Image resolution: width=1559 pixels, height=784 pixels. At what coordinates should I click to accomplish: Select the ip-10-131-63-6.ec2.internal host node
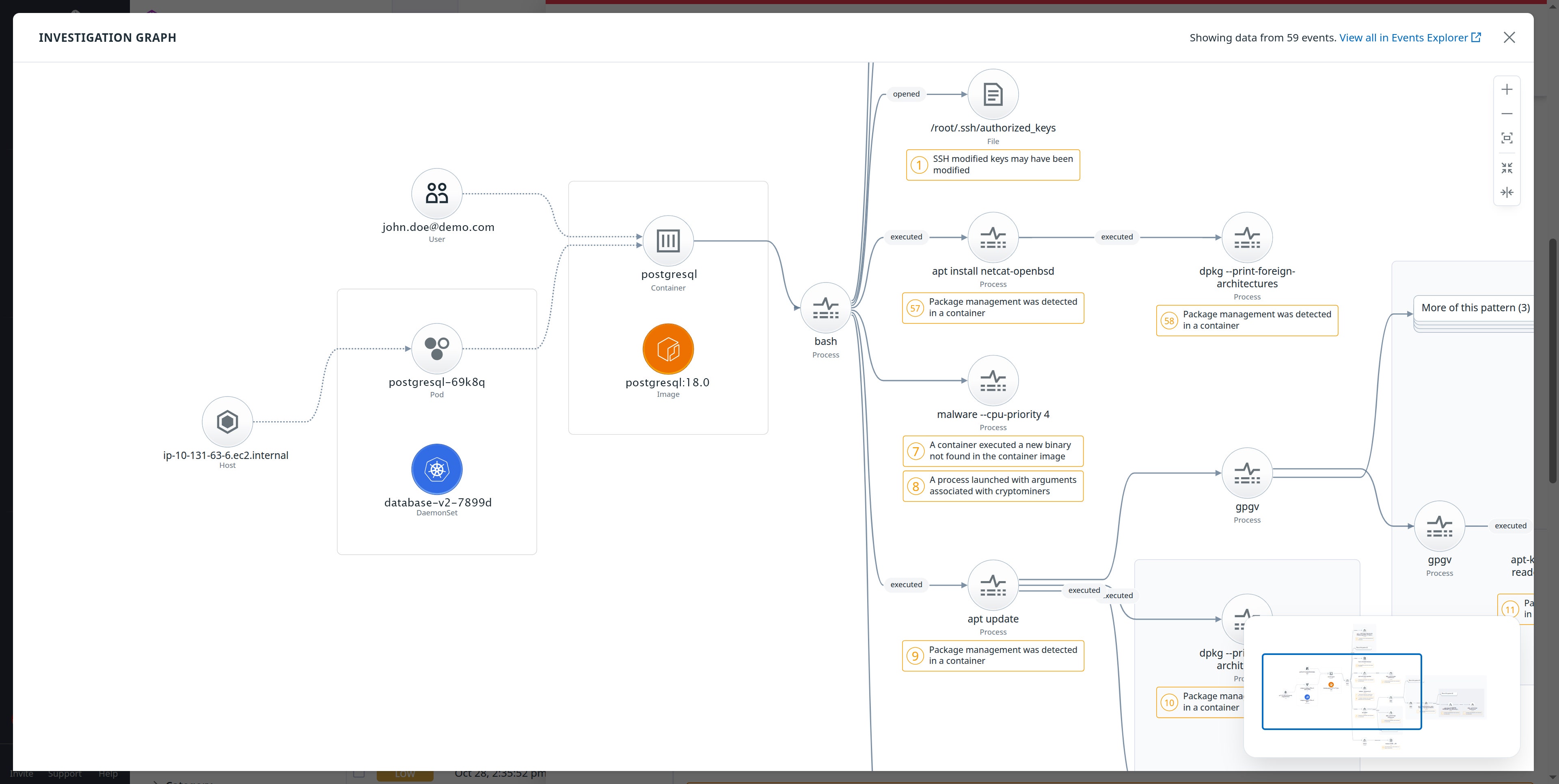[227, 422]
